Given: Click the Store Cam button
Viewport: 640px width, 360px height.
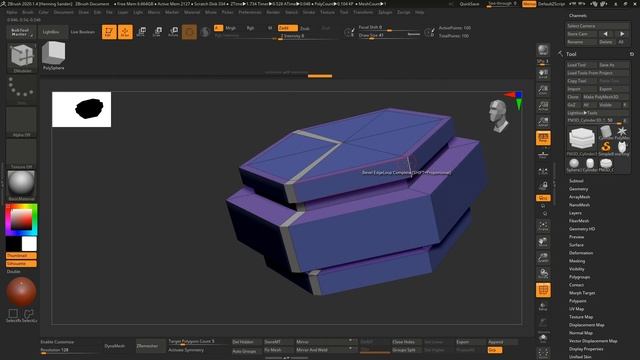Looking at the screenshot, I should point(581,34).
